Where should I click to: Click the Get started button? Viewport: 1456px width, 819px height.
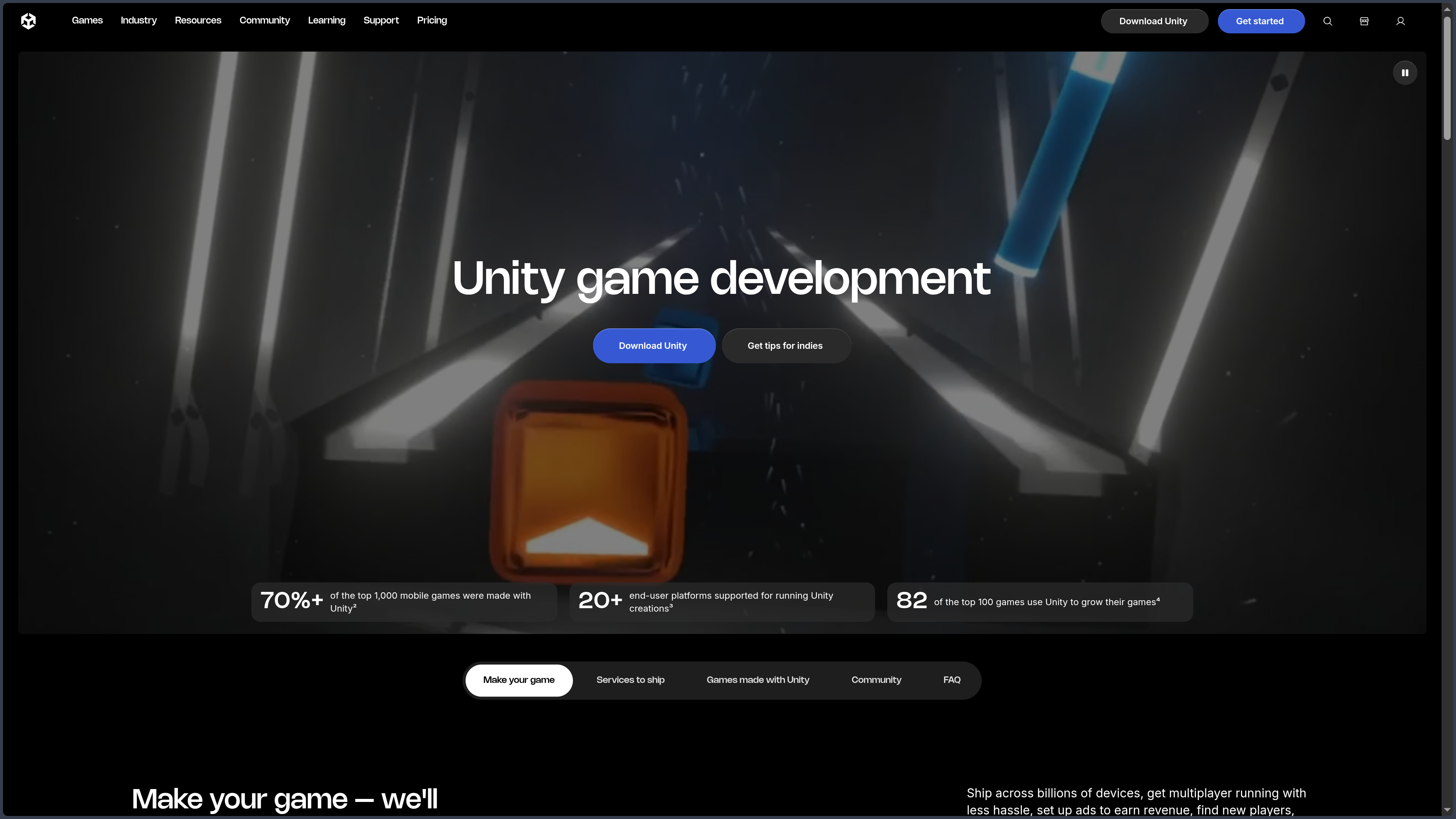point(1261,21)
